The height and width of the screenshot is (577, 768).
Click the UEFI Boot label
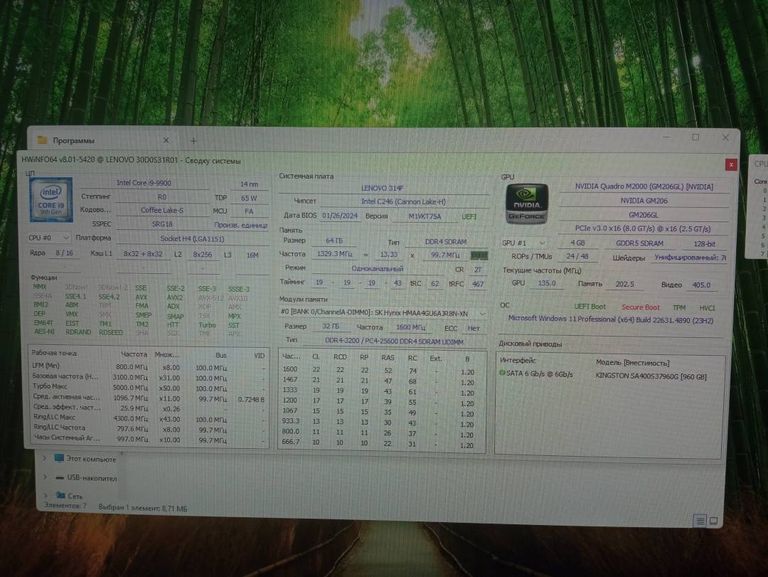coord(590,307)
